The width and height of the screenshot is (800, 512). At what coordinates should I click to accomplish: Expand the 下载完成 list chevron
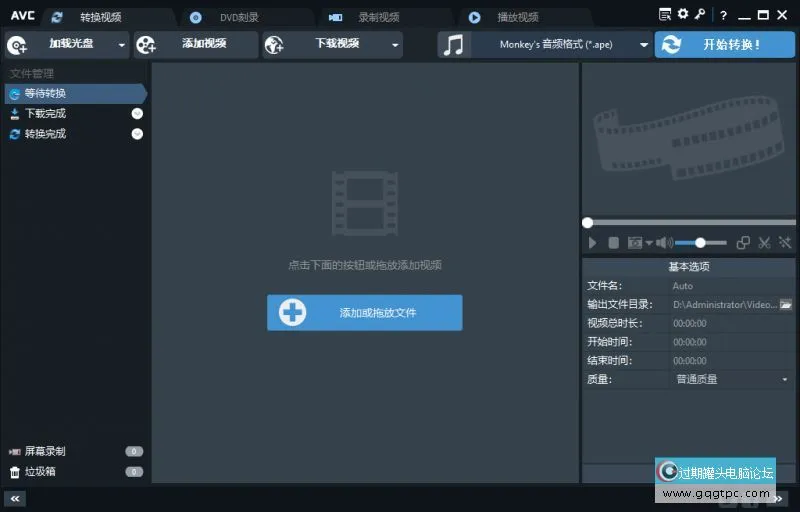[137, 114]
